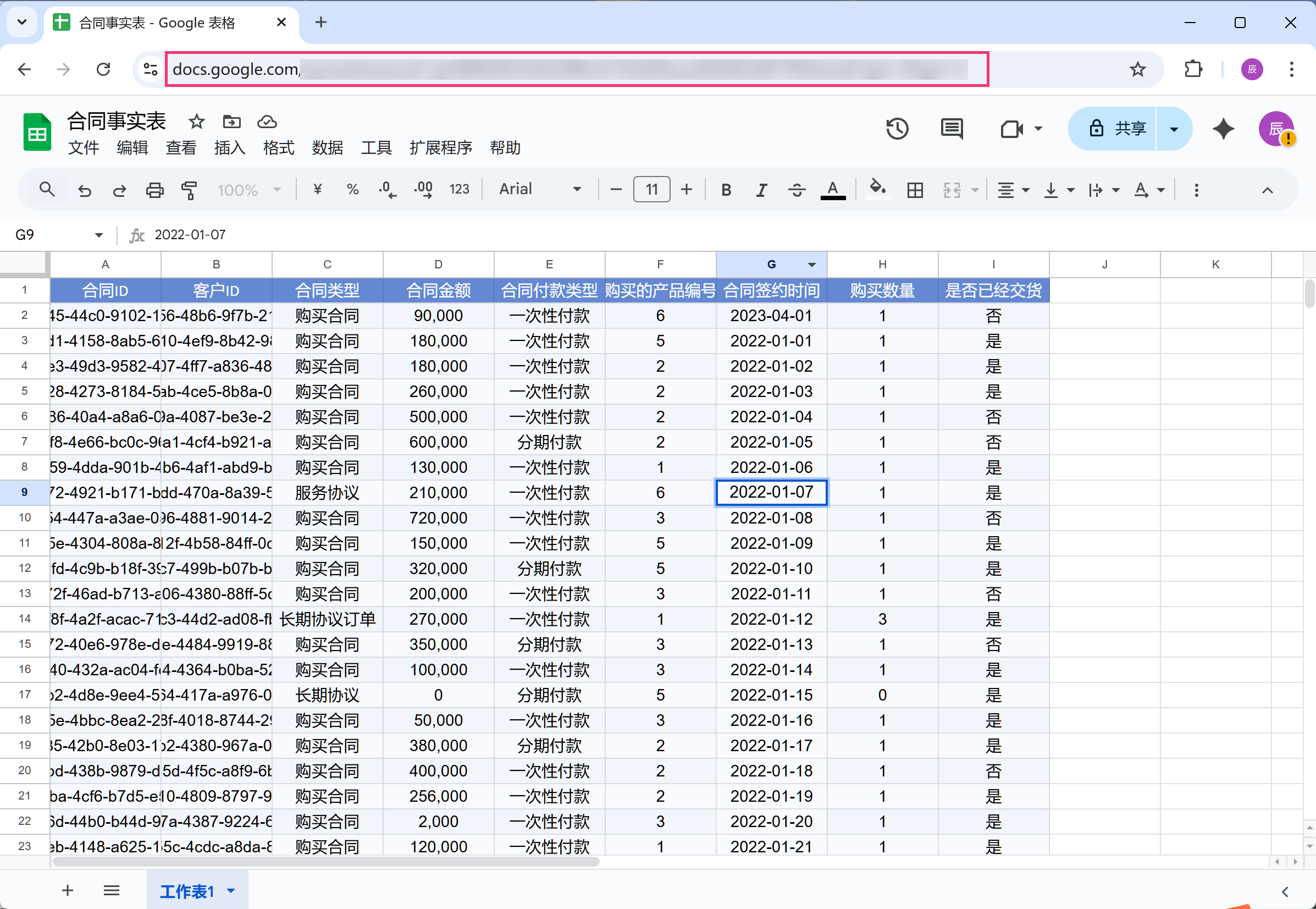Viewport: 1316px width, 909px height.
Task: Open the borders grid tool
Action: [915, 190]
